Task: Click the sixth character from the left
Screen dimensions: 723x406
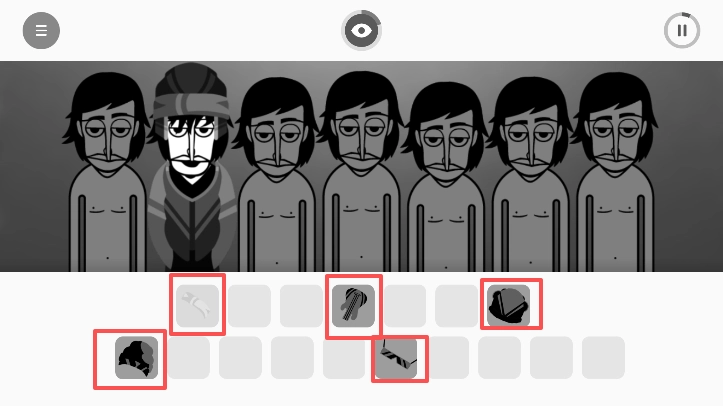Action: coord(530,174)
